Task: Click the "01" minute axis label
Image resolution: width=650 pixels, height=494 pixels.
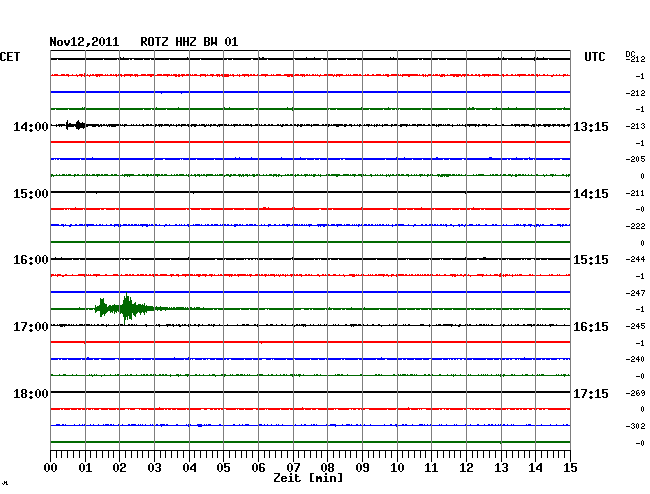Action: pyautogui.click(x=85, y=467)
